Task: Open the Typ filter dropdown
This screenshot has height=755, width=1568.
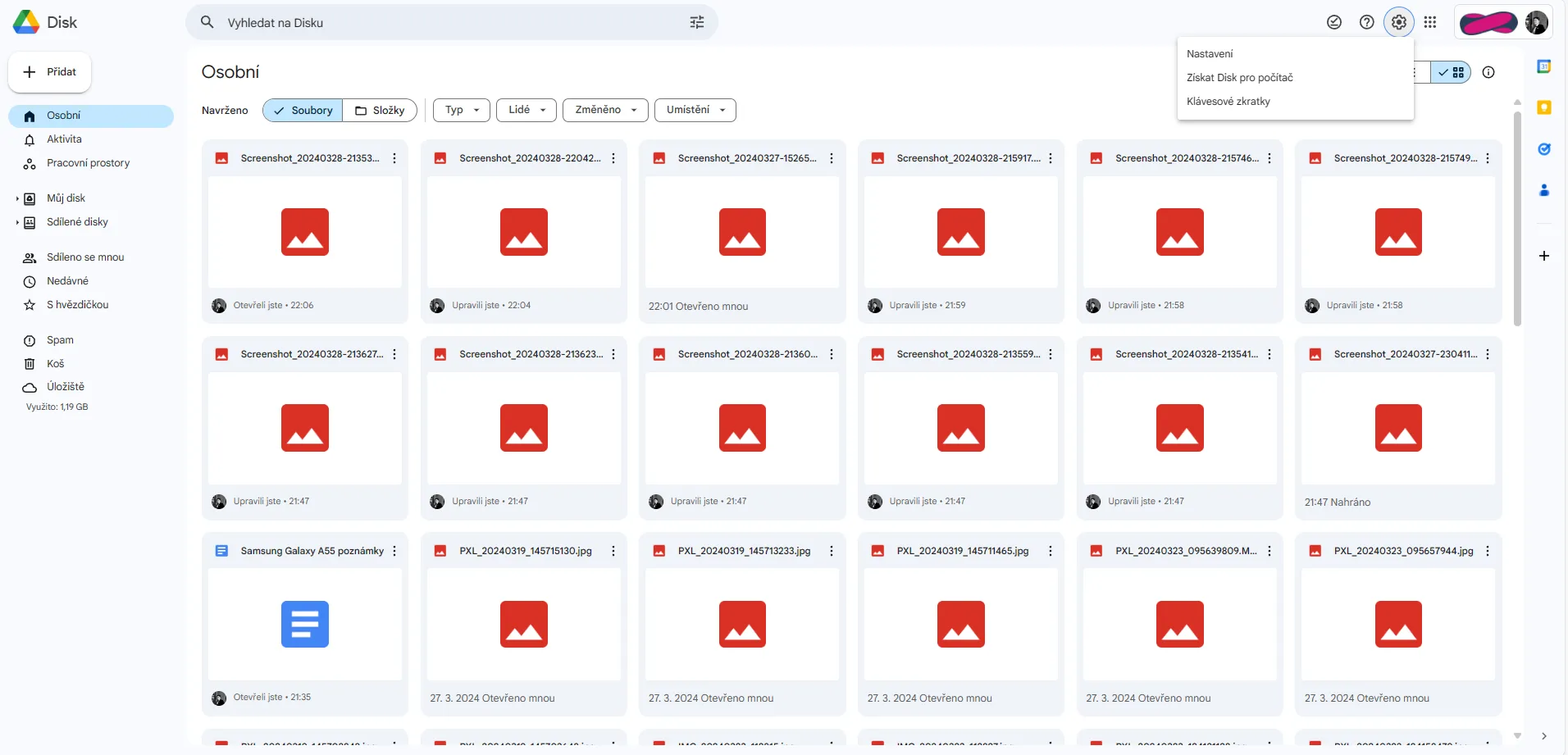Action: 462,111
